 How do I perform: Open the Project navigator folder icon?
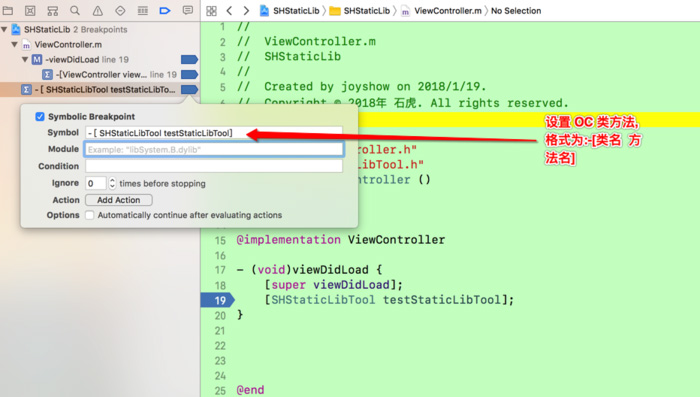click(x=8, y=10)
